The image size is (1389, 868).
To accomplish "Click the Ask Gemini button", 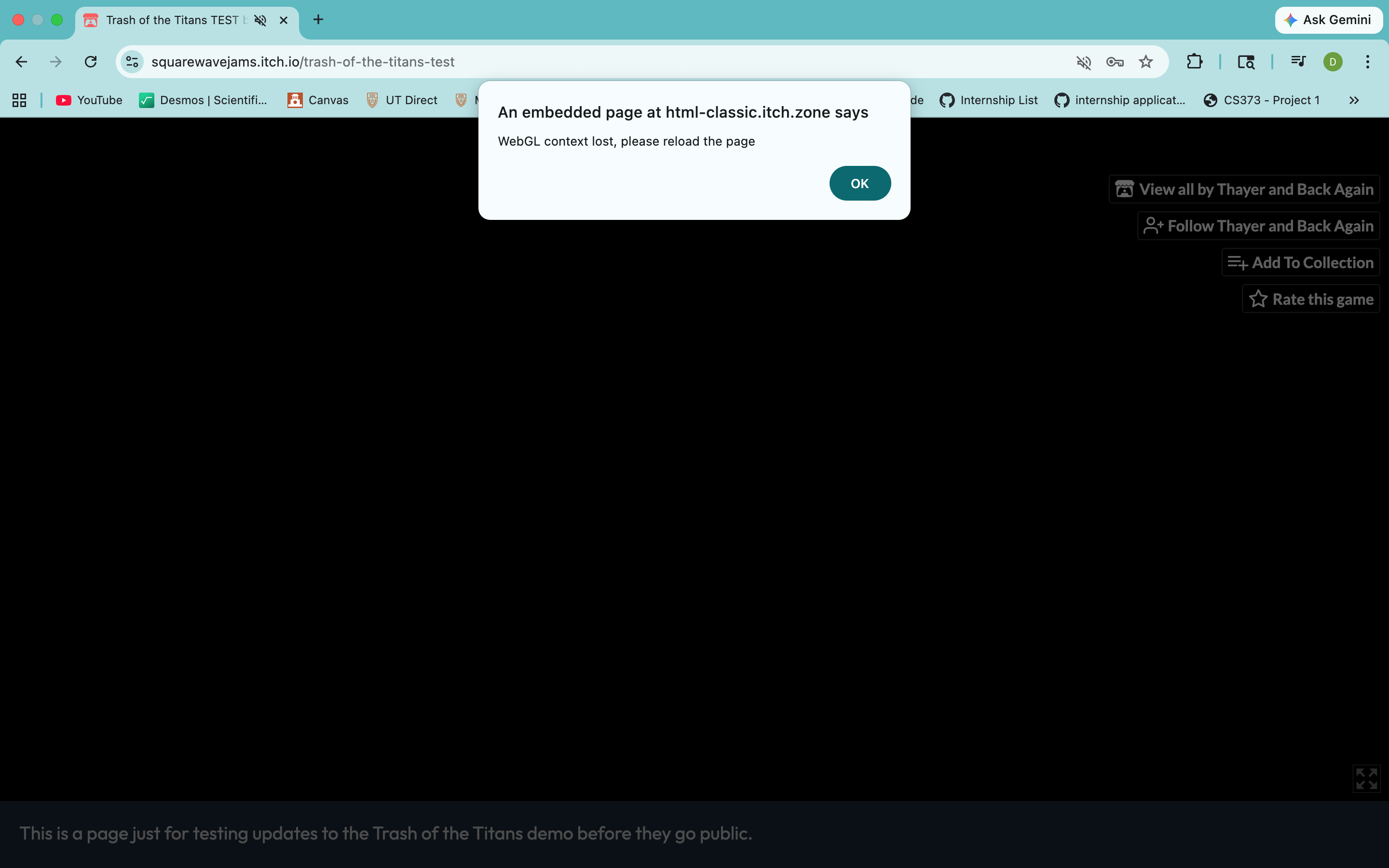I will 1328,20.
